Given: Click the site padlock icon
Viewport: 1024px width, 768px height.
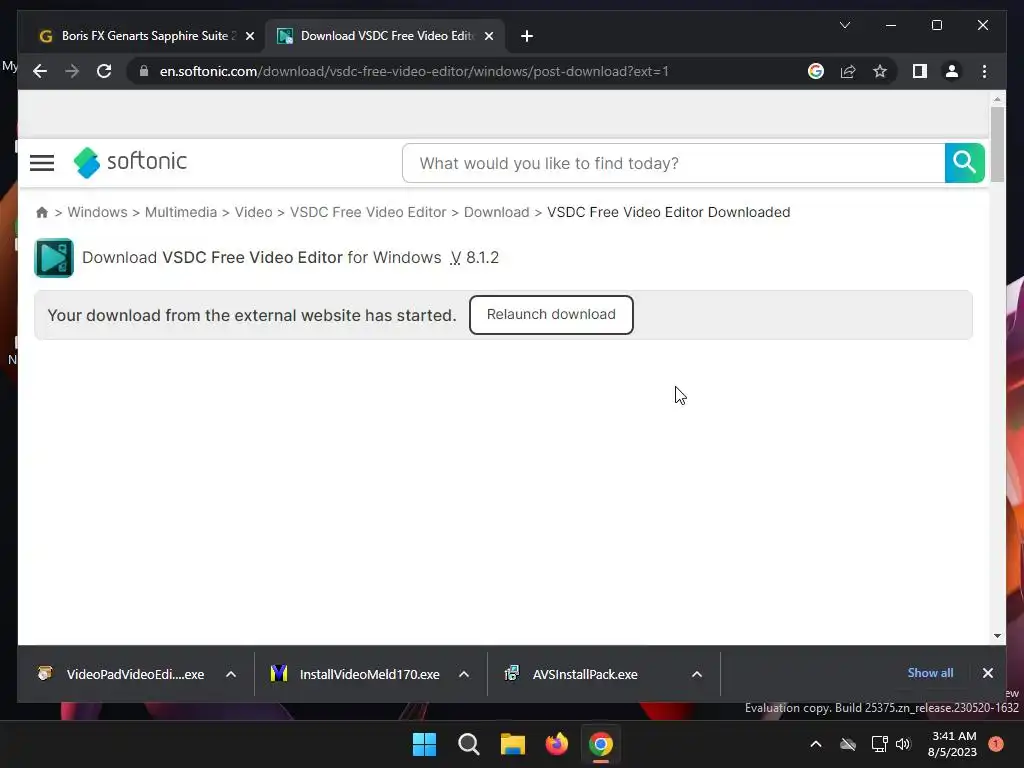Looking at the screenshot, I should click(x=144, y=71).
